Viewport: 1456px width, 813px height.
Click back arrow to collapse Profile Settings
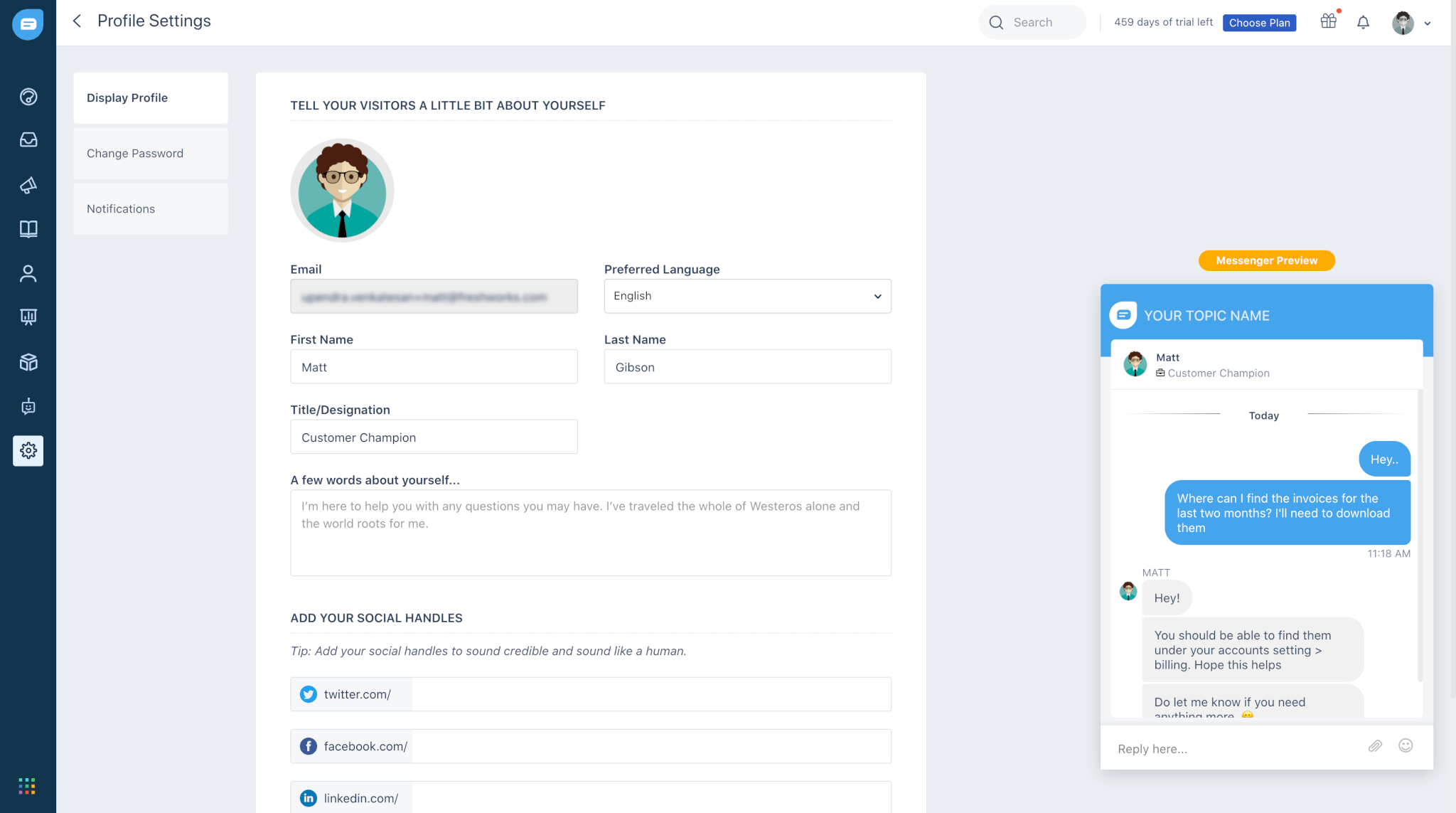pos(78,20)
